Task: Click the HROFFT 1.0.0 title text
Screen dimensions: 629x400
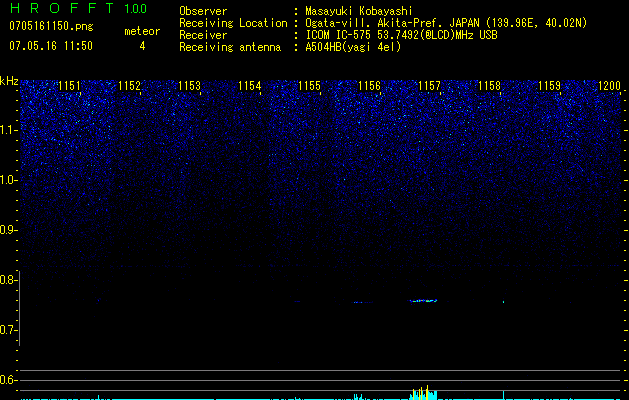Action: [78, 8]
